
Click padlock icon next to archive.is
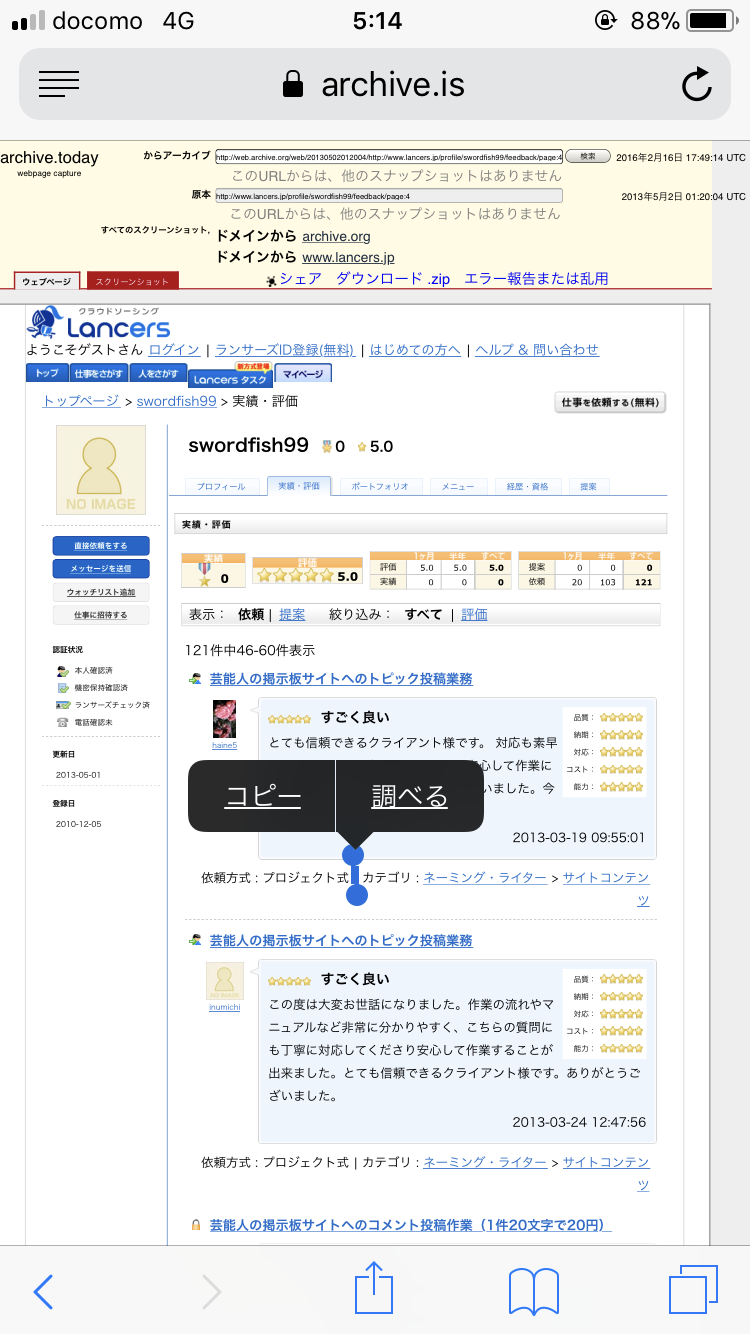[x=293, y=84]
